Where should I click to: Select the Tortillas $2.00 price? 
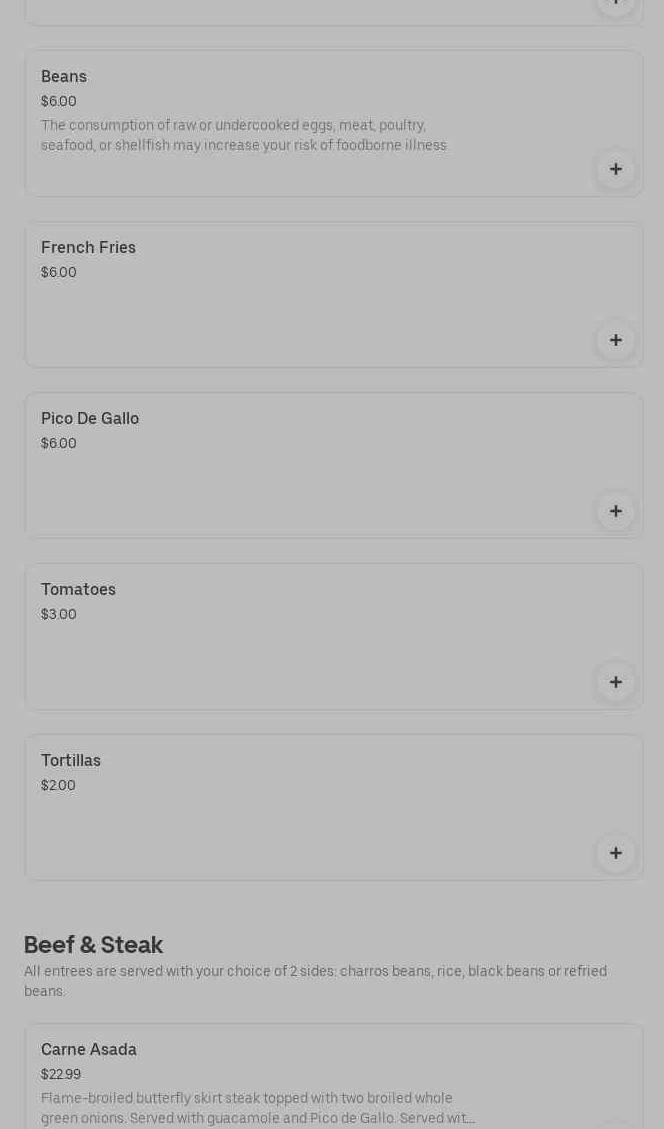pyautogui.click(x=58, y=785)
